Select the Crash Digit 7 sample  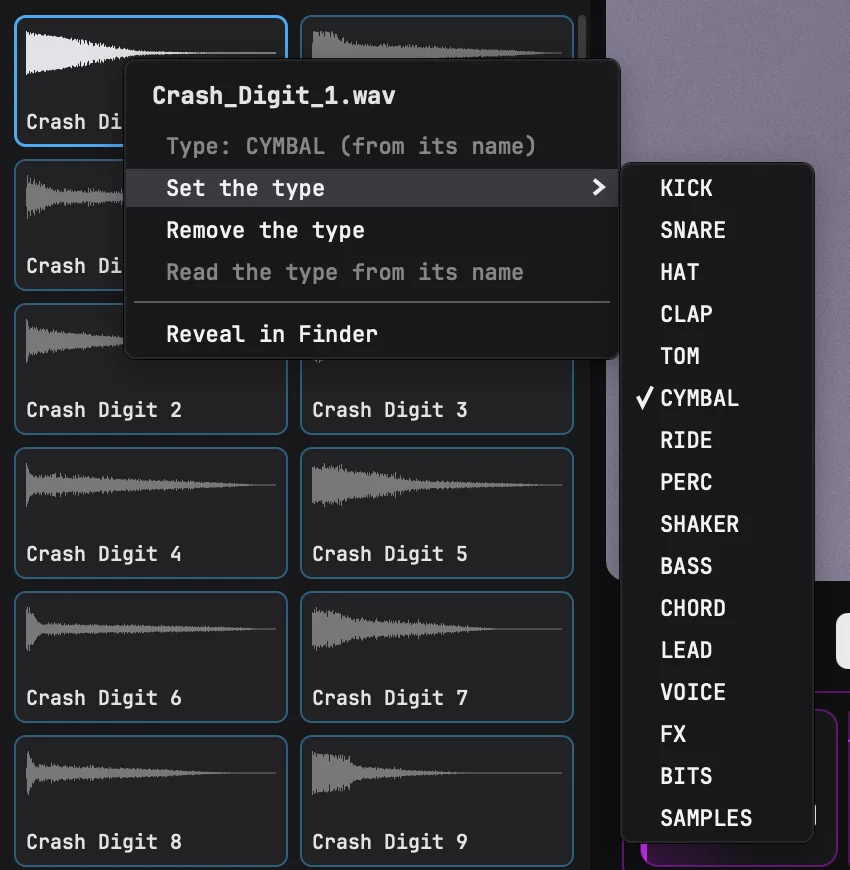pyautogui.click(x=437, y=657)
